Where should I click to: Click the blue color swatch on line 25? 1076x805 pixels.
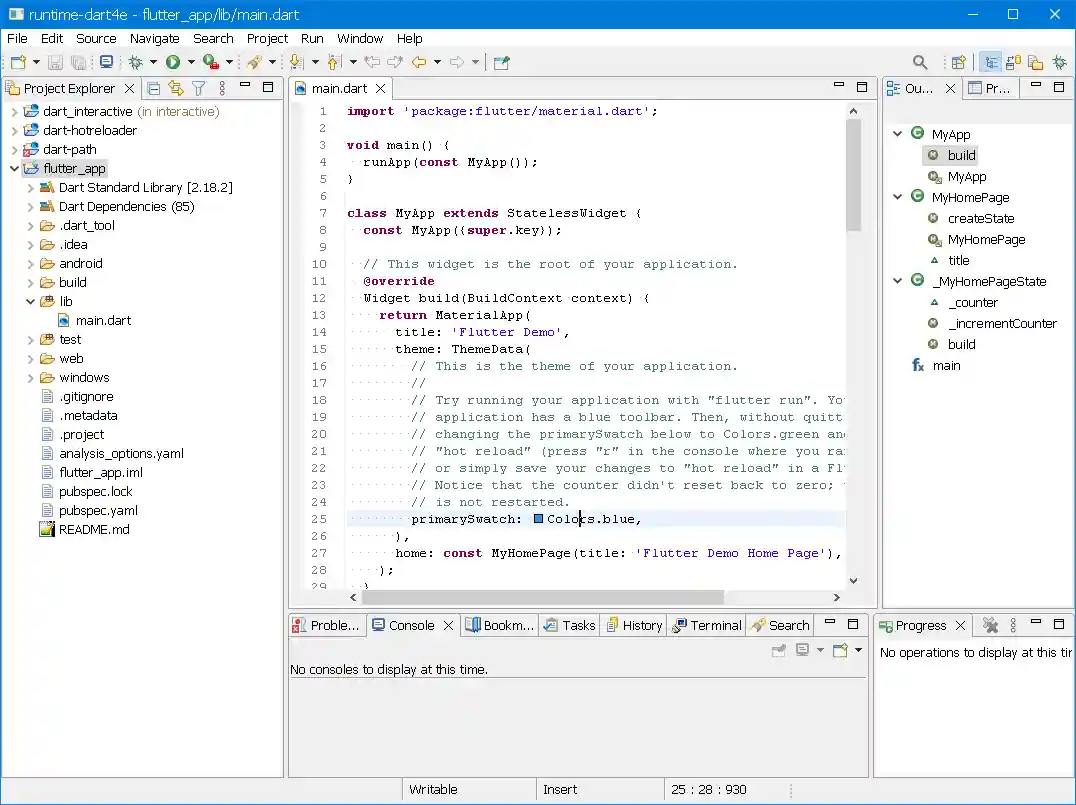538,519
